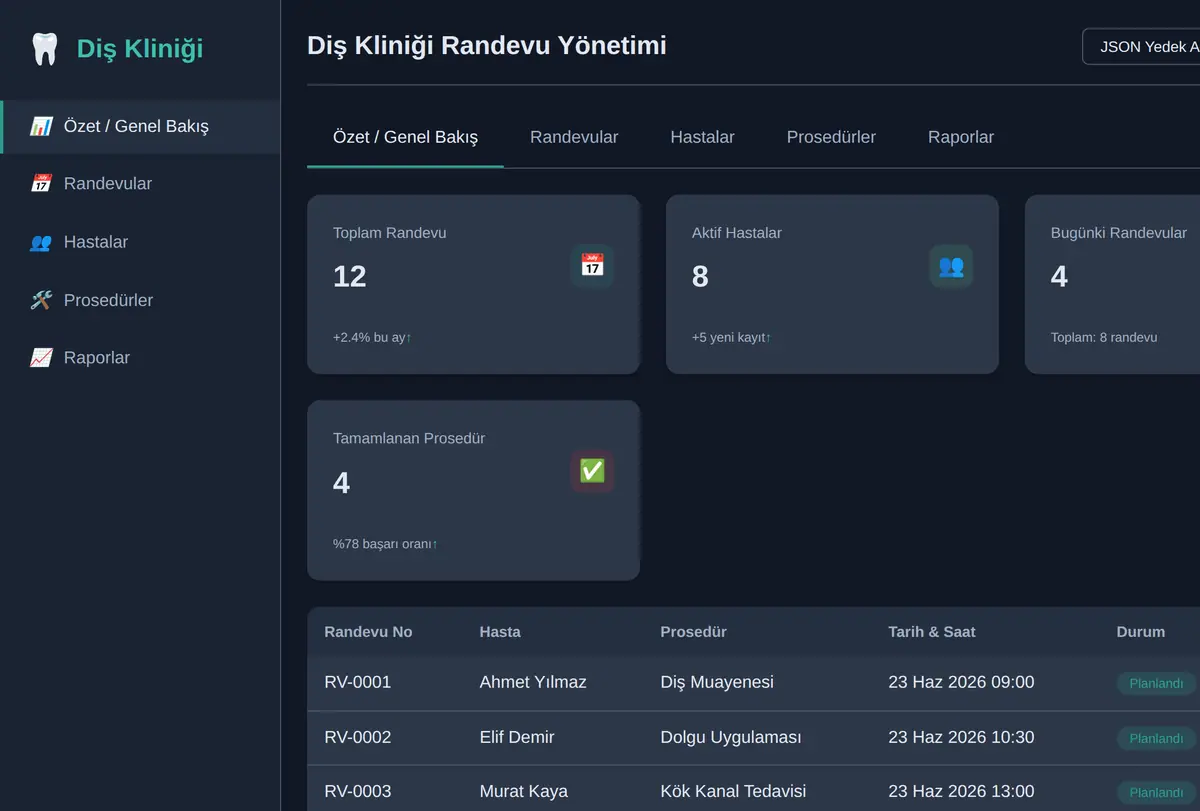
Task: Click the Tarih & Saat column header
Action: click(x=932, y=632)
